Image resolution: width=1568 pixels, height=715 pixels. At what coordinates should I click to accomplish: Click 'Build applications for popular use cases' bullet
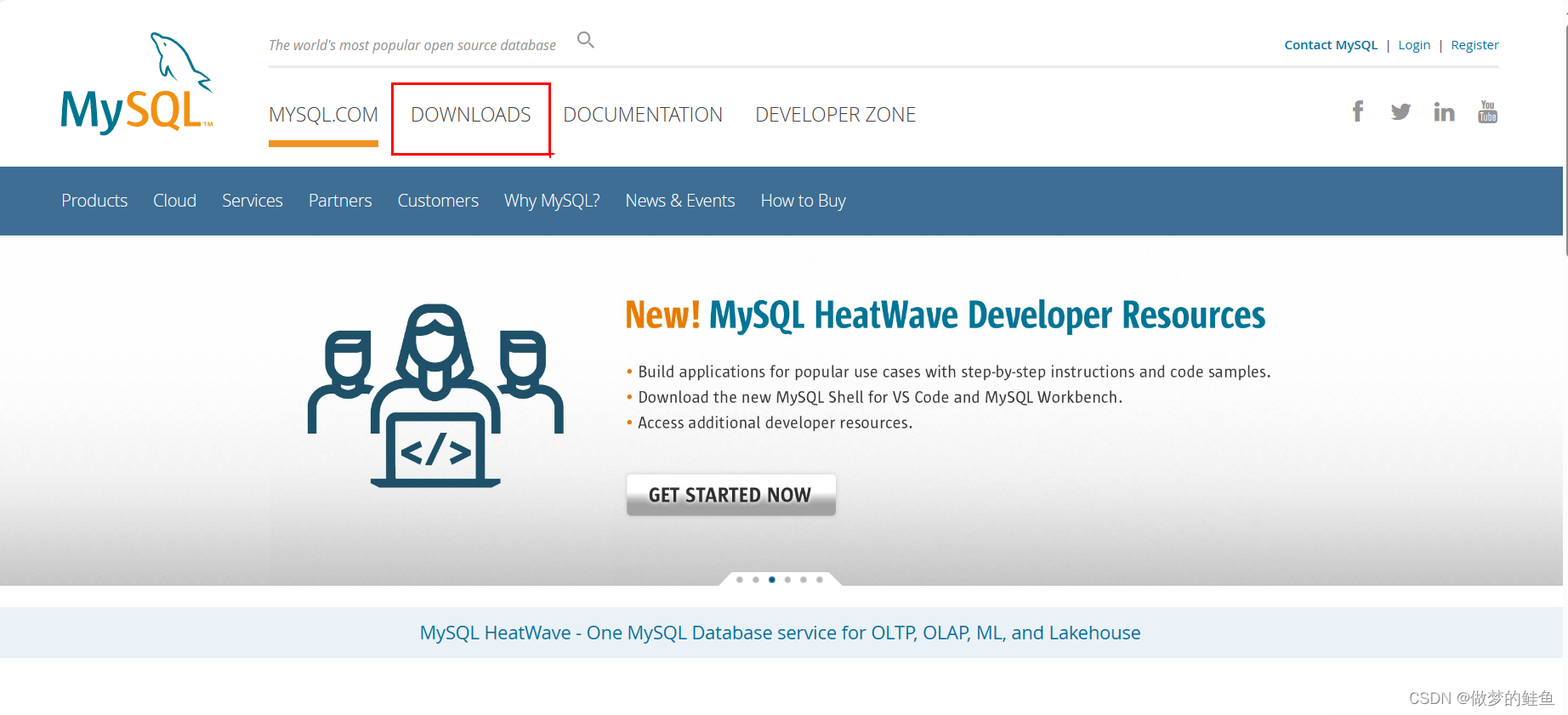954,372
